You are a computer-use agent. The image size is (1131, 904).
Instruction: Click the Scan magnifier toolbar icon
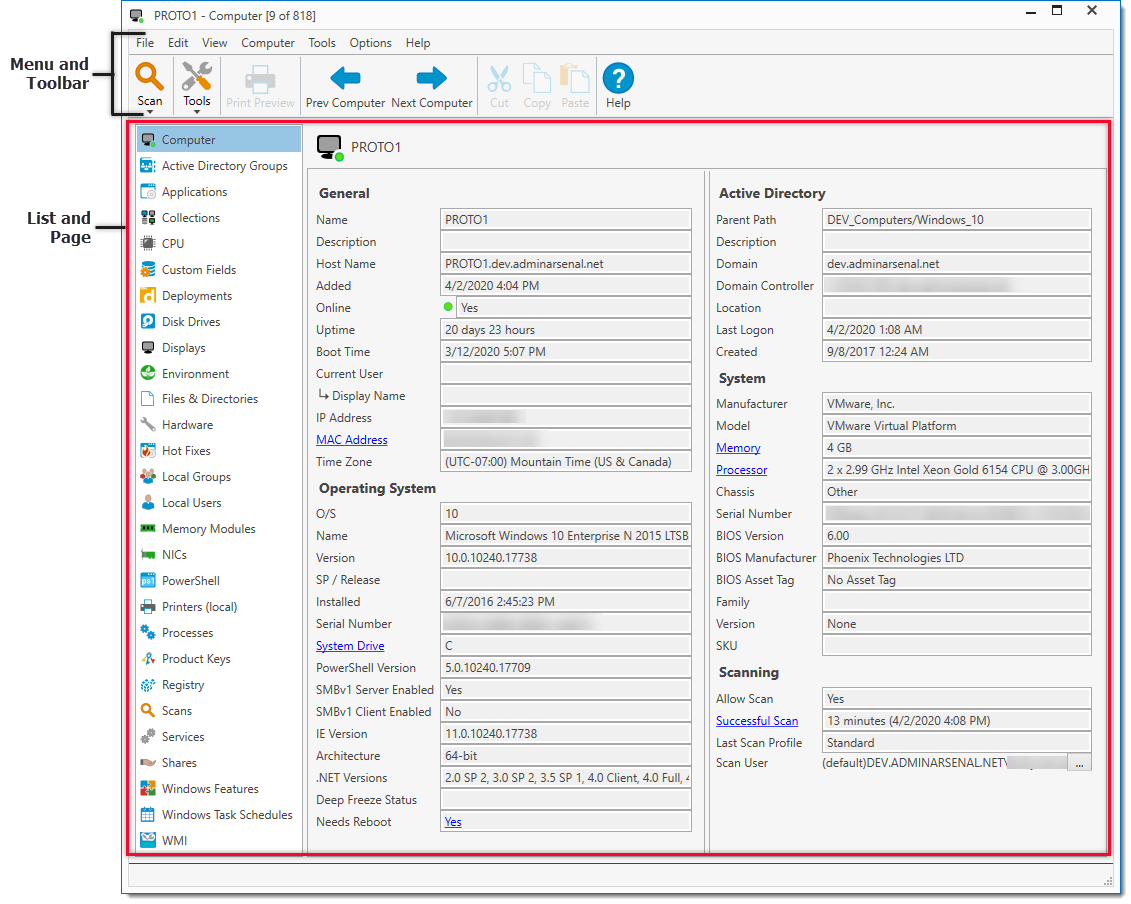pos(150,77)
